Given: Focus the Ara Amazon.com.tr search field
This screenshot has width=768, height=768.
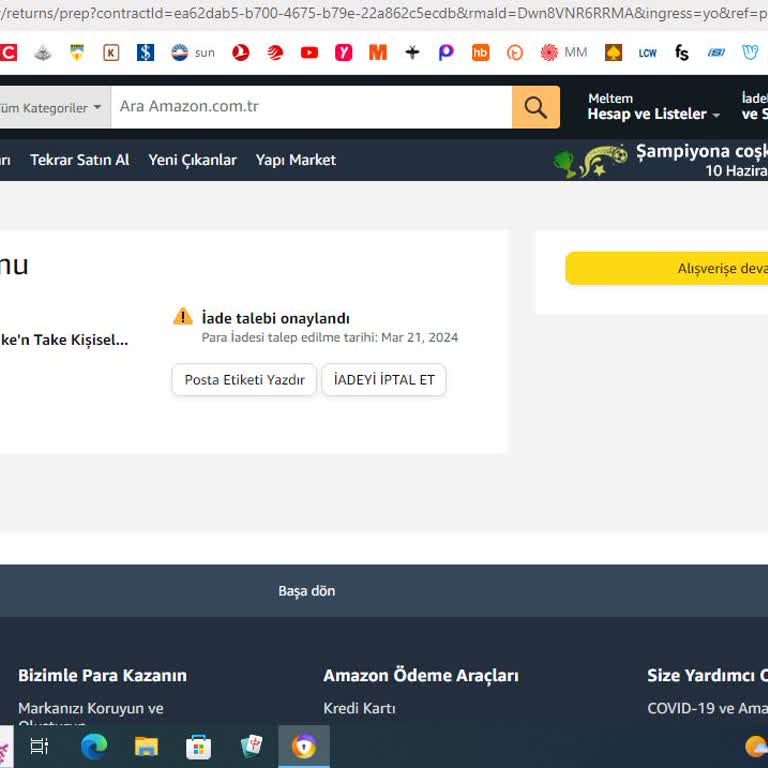Looking at the screenshot, I should [312, 107].
